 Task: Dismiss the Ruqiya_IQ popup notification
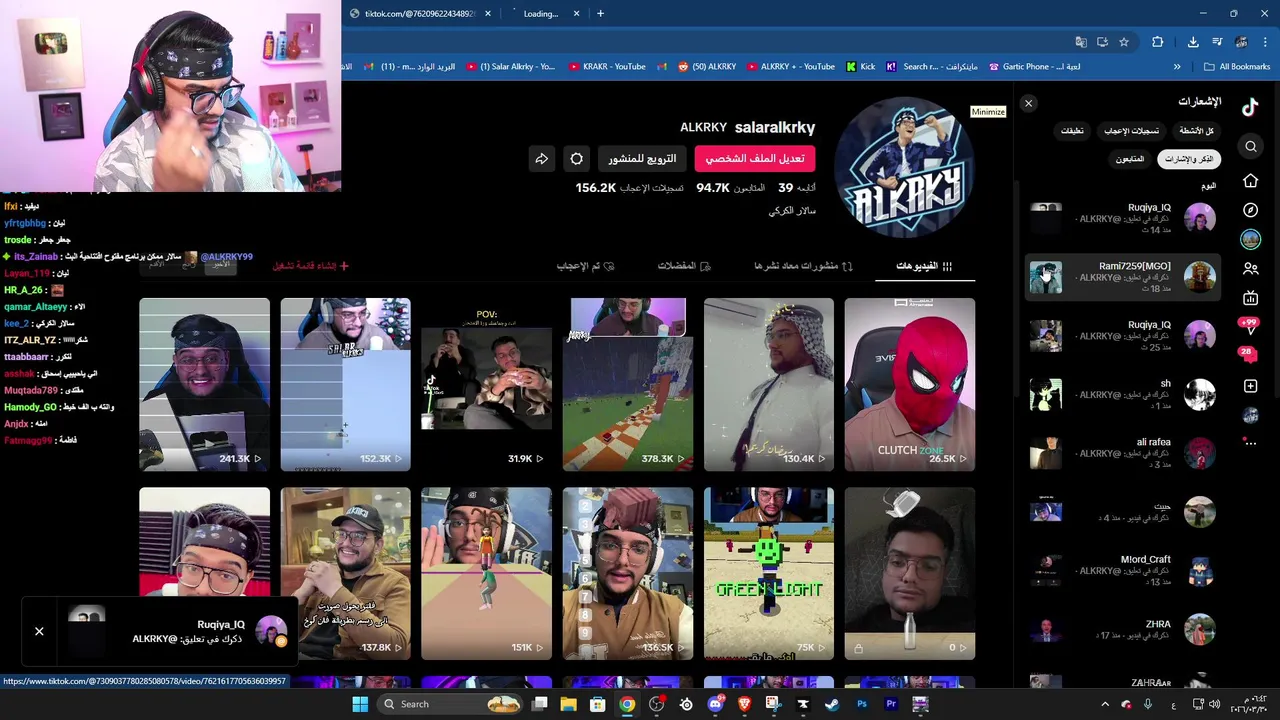(x=39, y=631)
